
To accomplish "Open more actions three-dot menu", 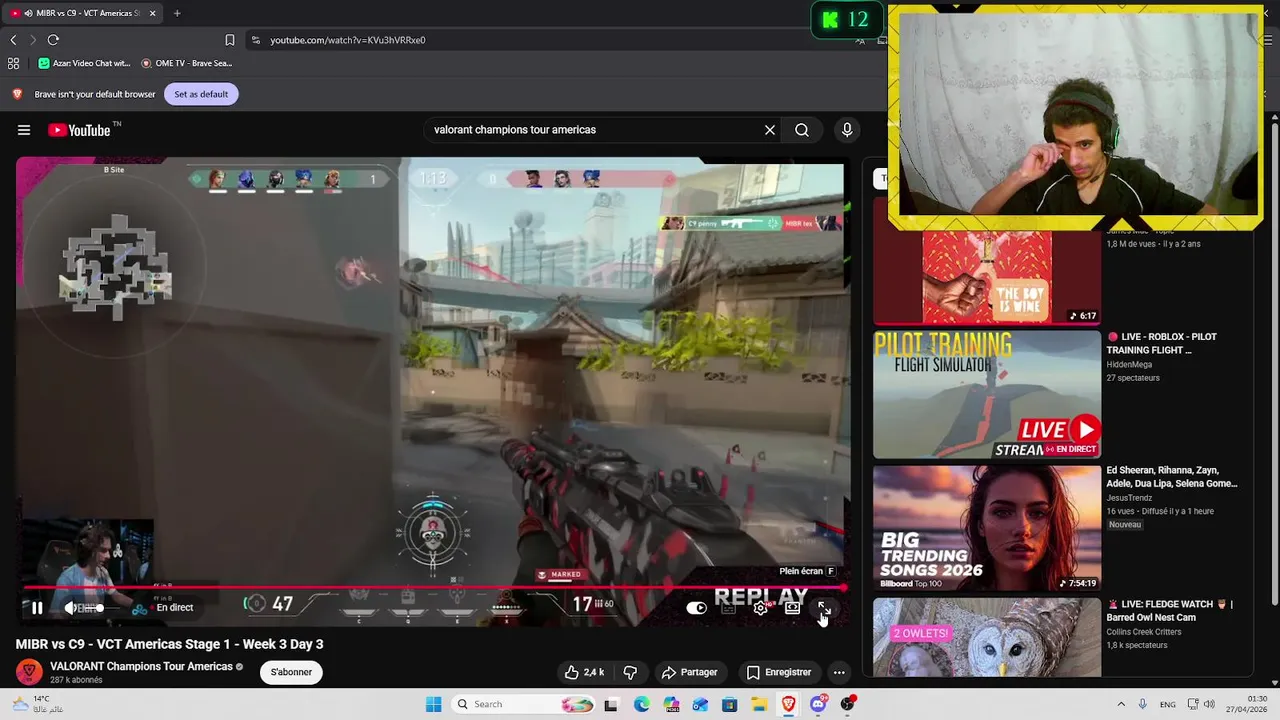I will click(x=839, y=672).
